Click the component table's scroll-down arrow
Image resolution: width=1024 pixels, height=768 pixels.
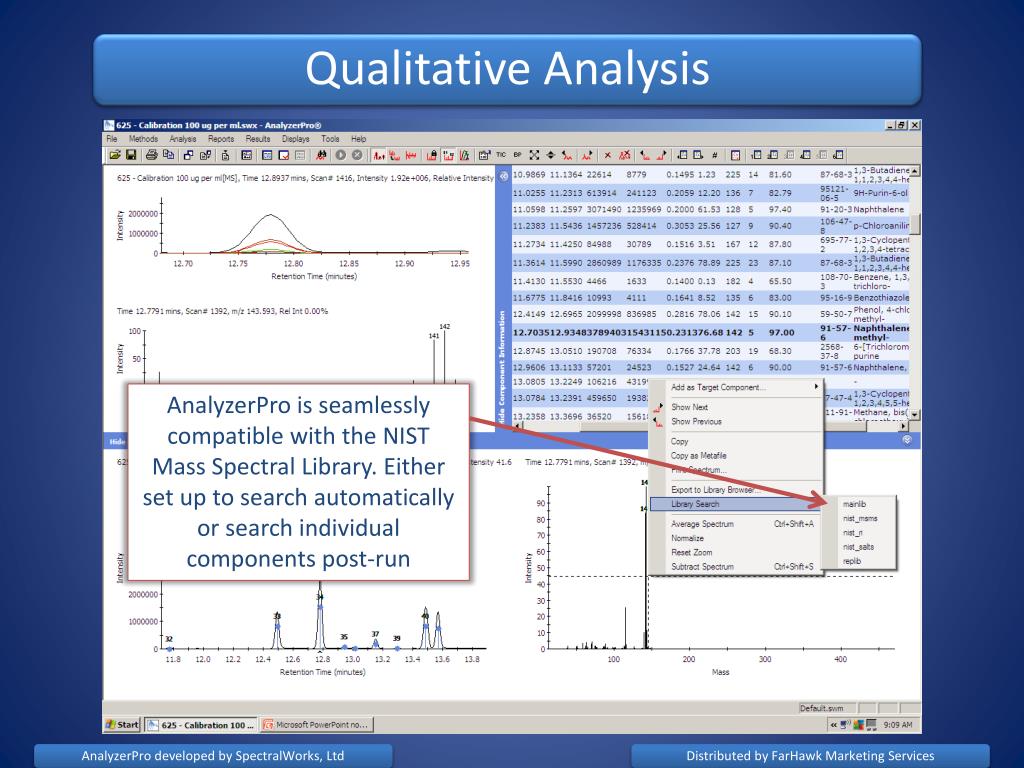click(x=915, y=415)
